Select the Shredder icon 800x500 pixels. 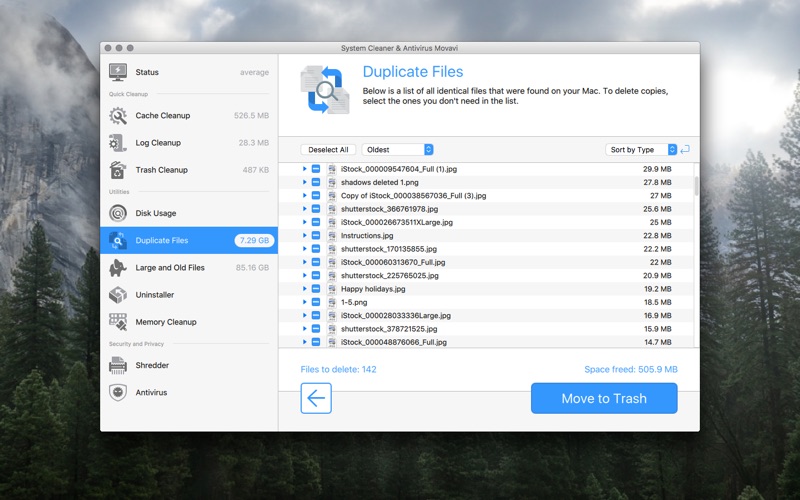click(x=118, y=365)
